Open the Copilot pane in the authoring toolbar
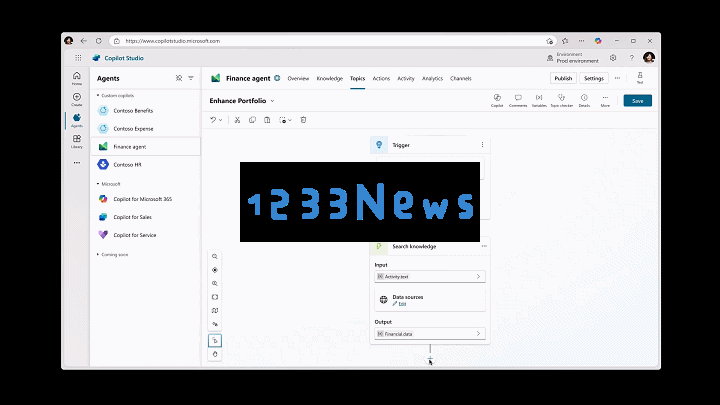 (x=497, y=101)
